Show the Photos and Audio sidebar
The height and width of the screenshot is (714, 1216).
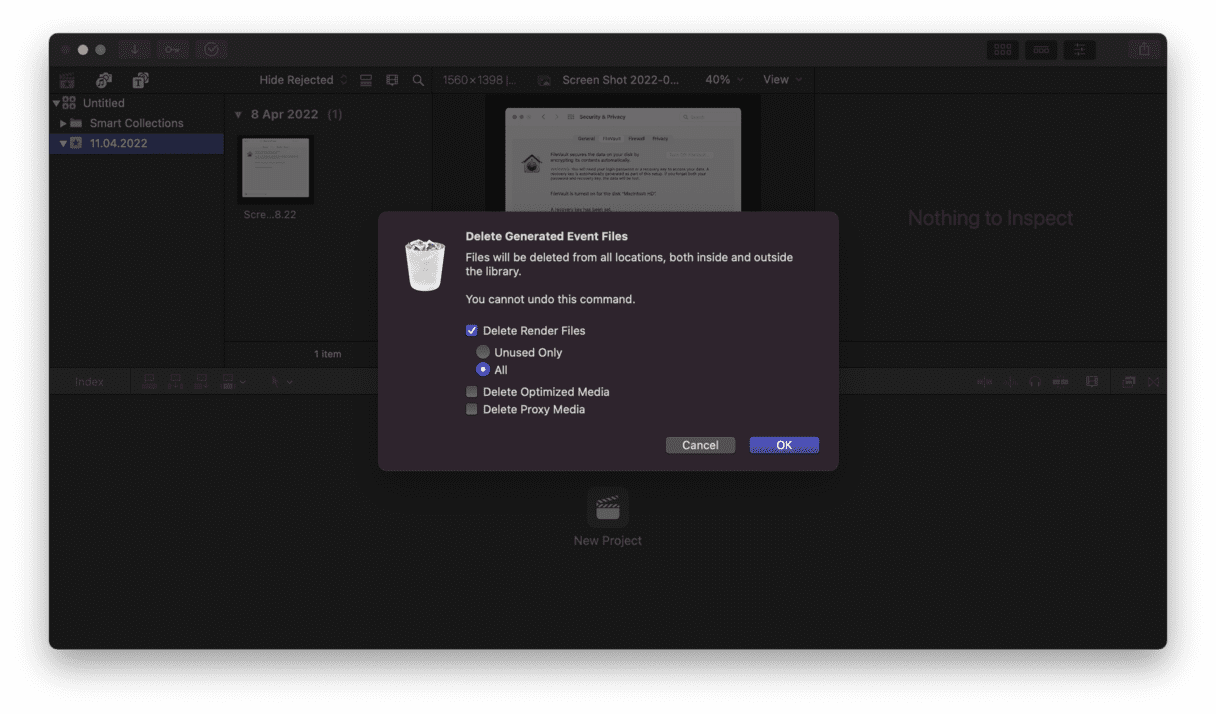click(104, 80)
